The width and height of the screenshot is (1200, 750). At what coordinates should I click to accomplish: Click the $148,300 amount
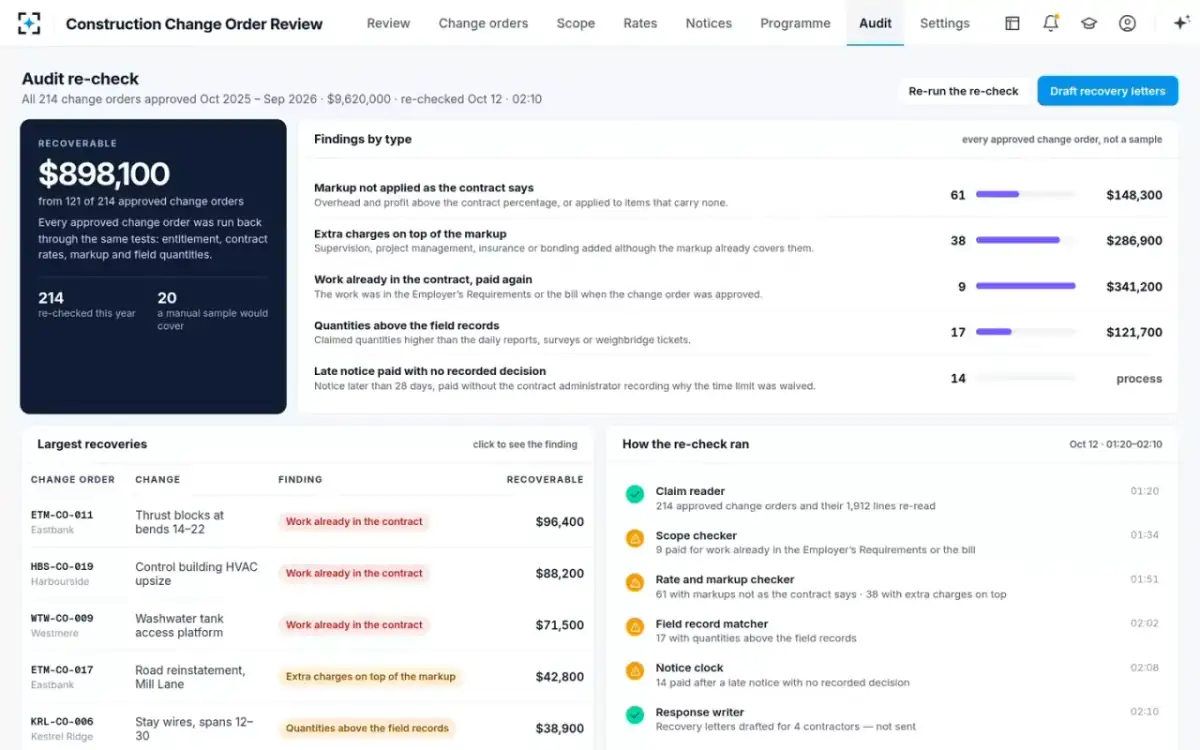point(1134,195)
